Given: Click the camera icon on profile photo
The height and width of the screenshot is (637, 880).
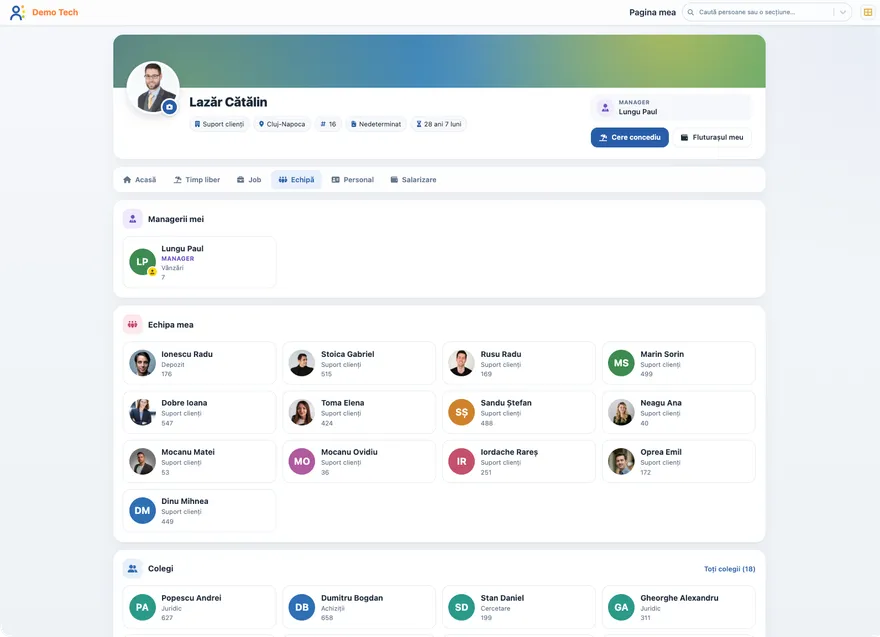Looking at the screenshot, I should pos(169,107).
